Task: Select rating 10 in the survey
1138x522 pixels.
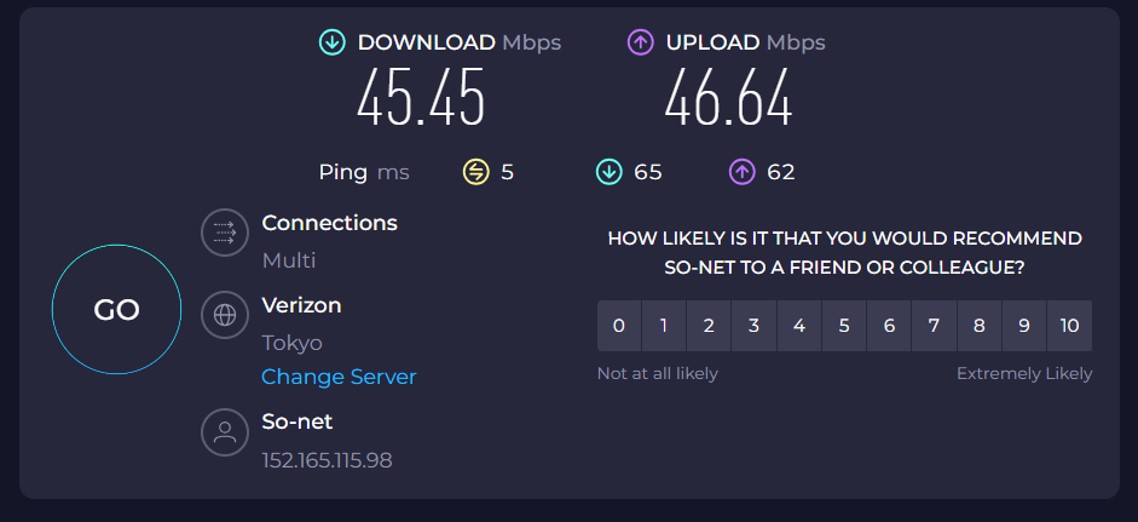Action: 1070,325
